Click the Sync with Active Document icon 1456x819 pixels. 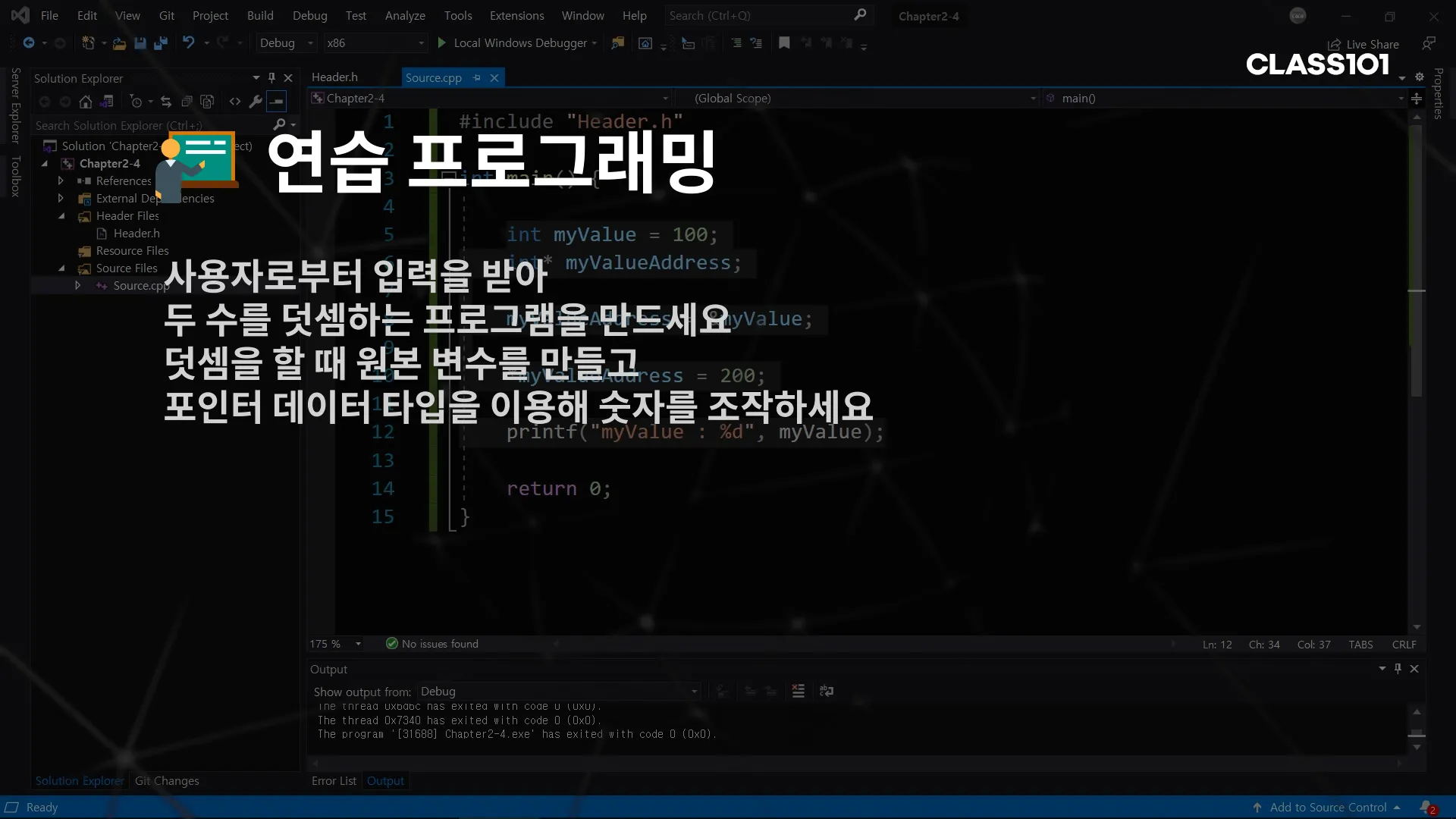166,102
